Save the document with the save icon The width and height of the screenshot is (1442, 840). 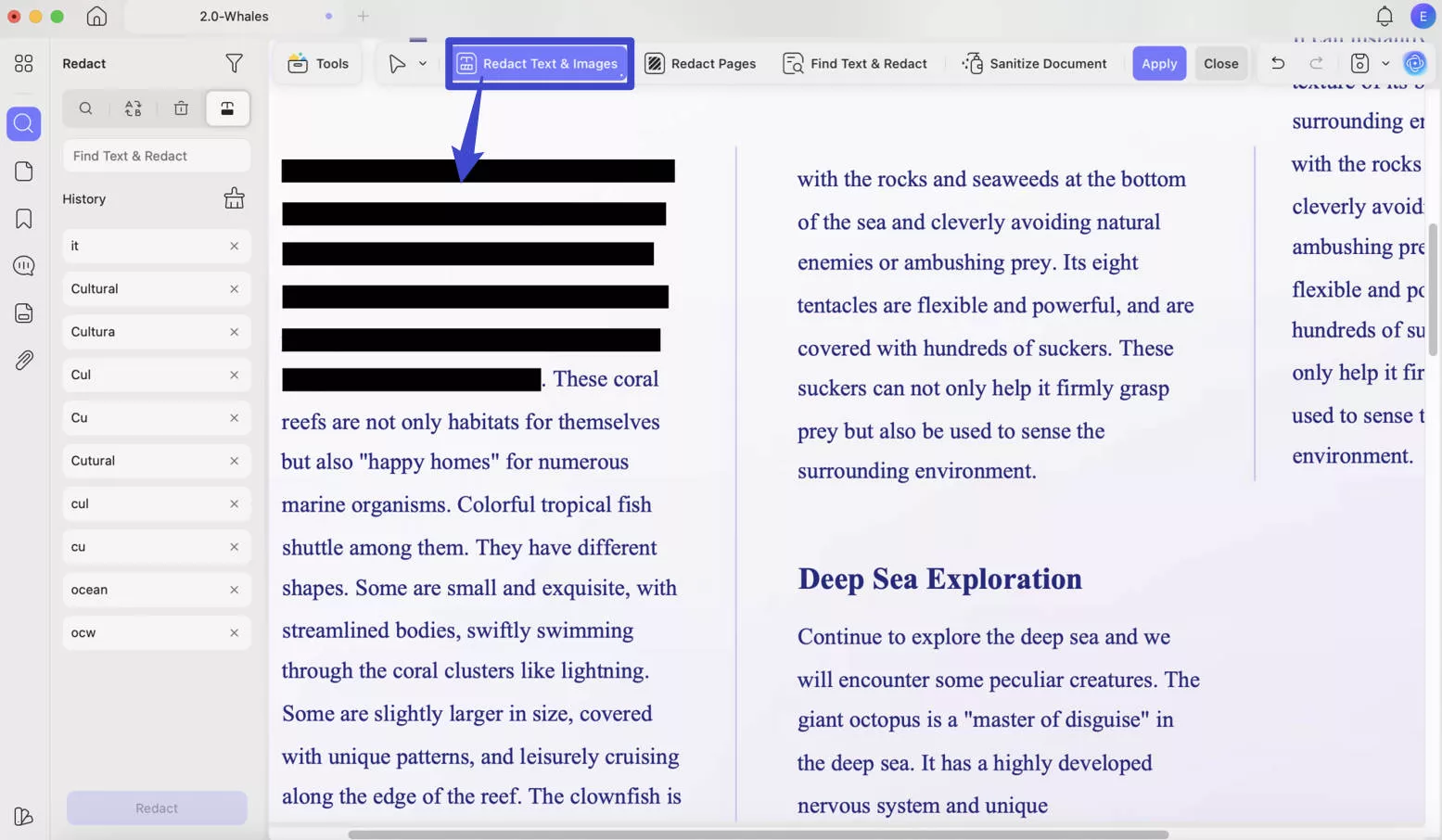click(x=1358, y=63)
